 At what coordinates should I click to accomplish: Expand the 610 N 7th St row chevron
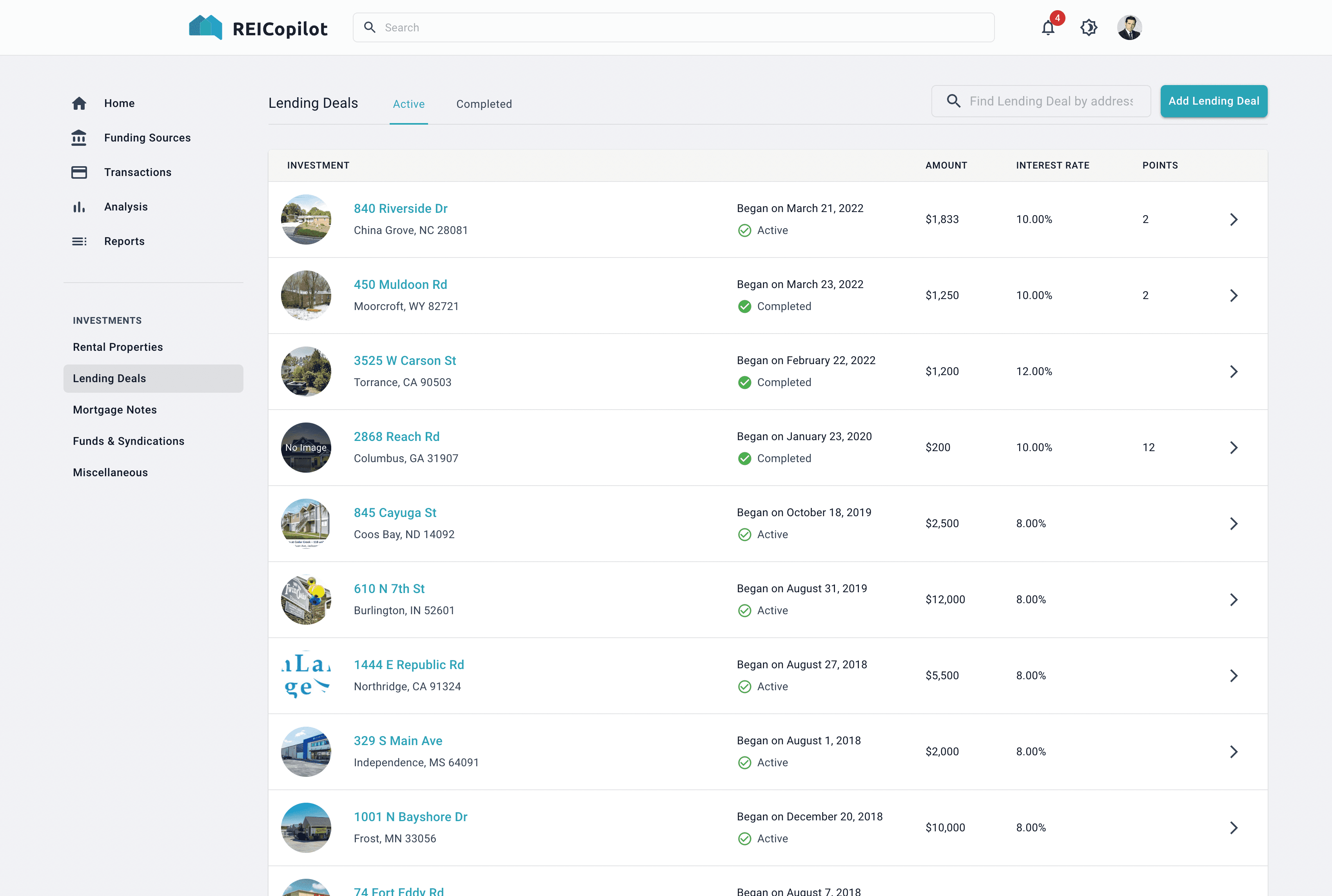(1233, 599)
